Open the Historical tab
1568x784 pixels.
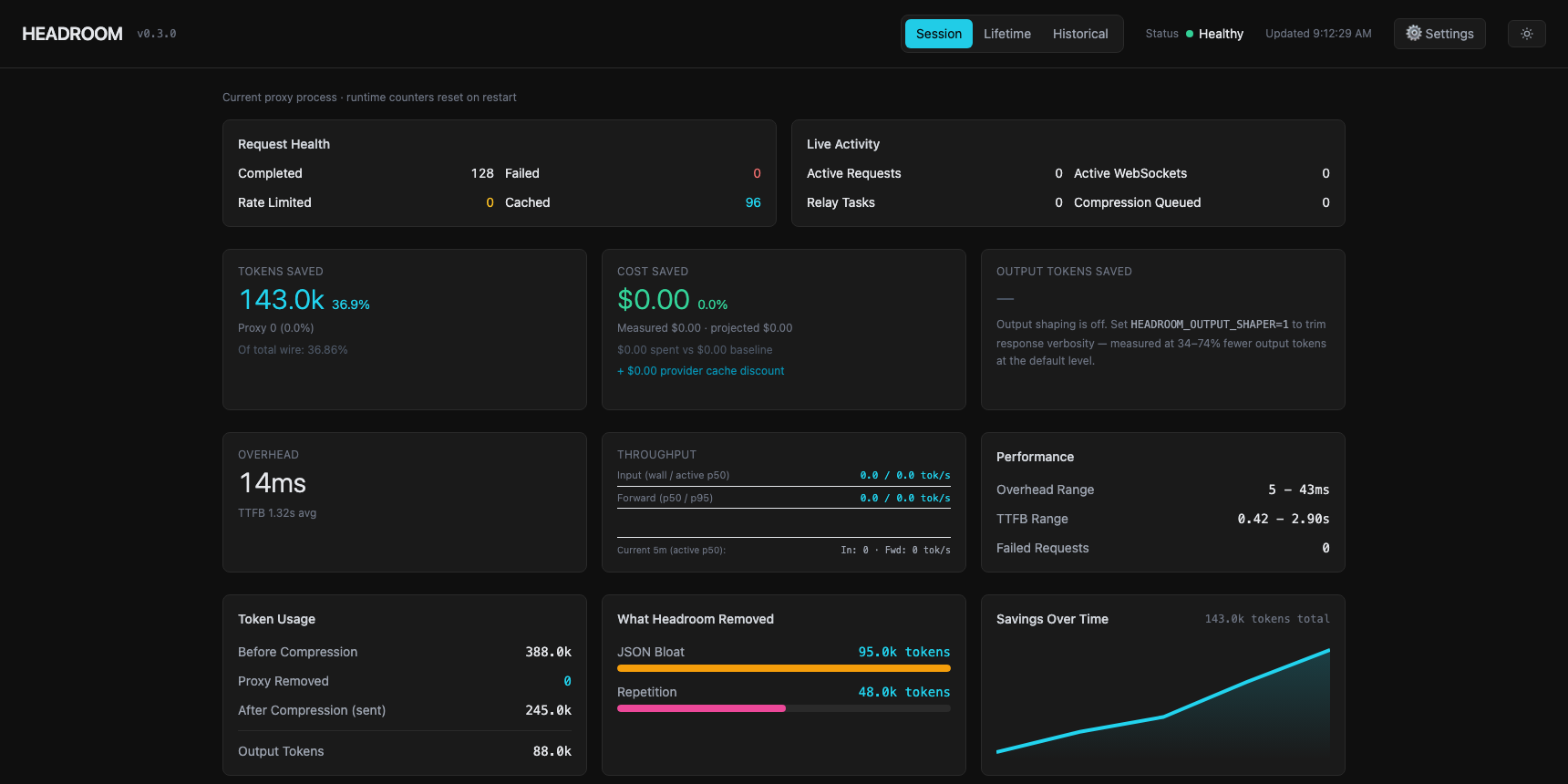pyautogui.click(x=1080, y=34)
